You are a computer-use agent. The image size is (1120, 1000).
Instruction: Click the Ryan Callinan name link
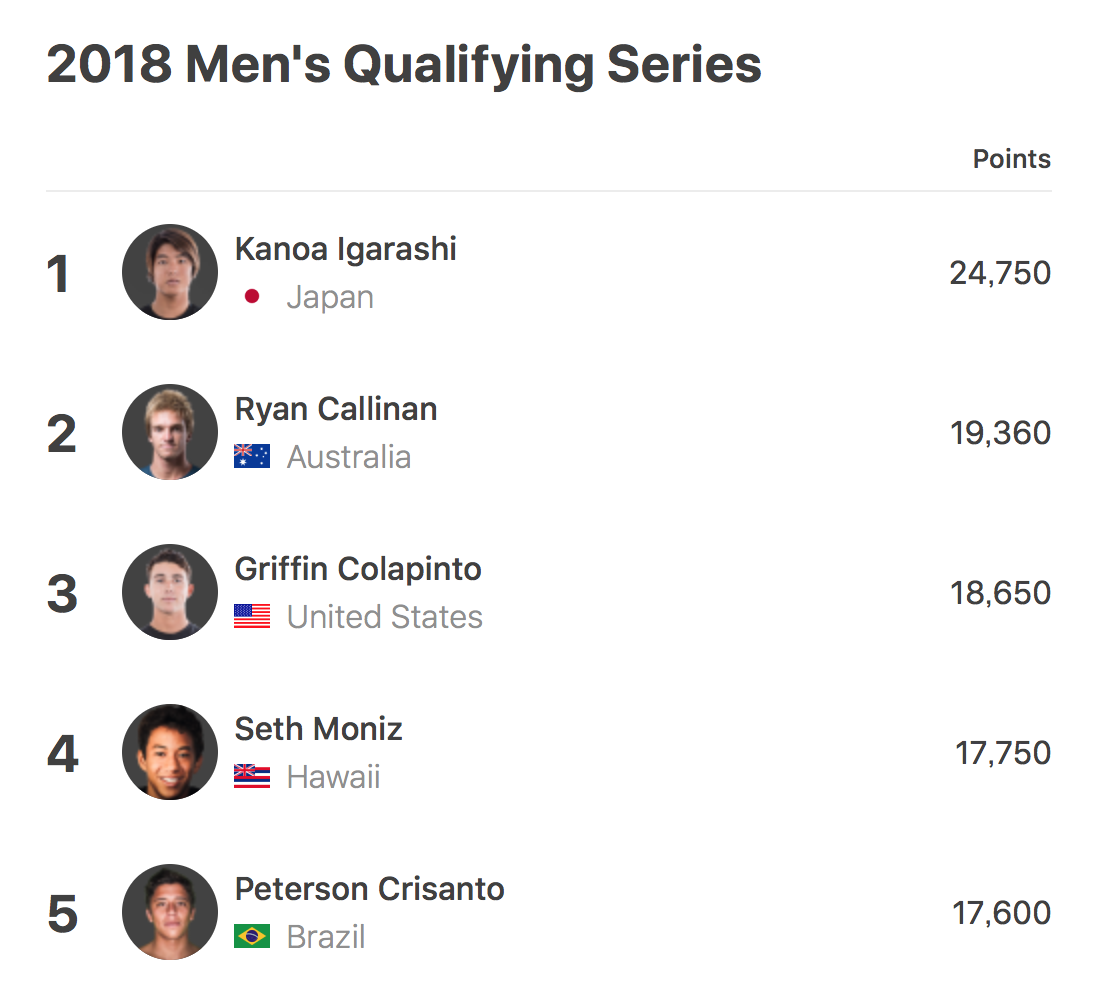tap(336, 409)
